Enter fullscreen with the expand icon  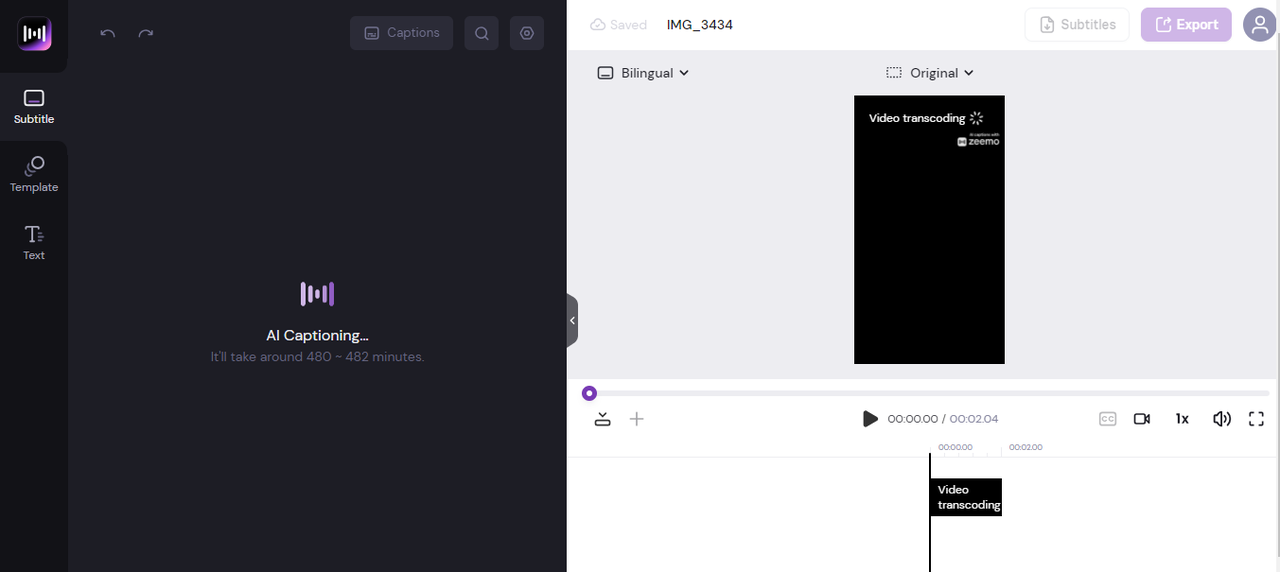pos(1257,419)
